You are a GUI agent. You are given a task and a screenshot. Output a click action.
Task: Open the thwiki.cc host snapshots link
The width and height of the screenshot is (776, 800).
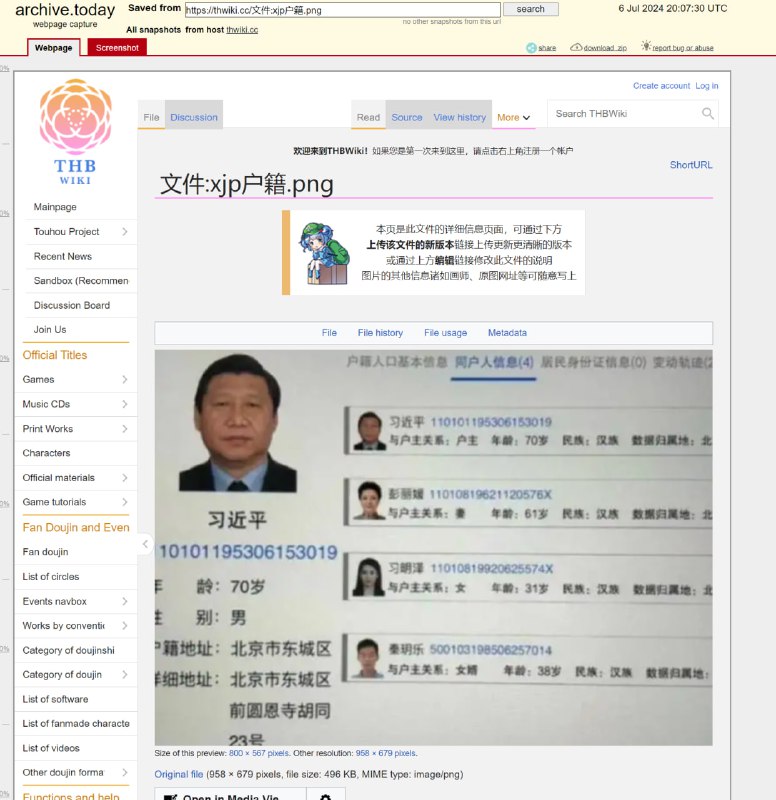[x=242, y=30]
